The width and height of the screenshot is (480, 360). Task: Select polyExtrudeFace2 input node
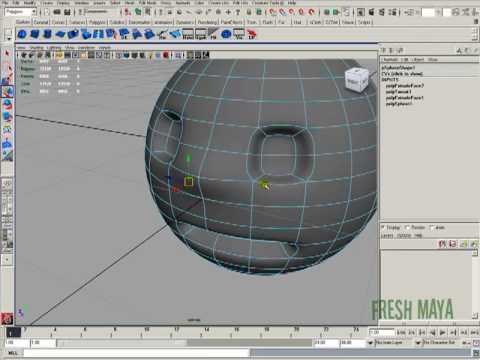[405, 86]
